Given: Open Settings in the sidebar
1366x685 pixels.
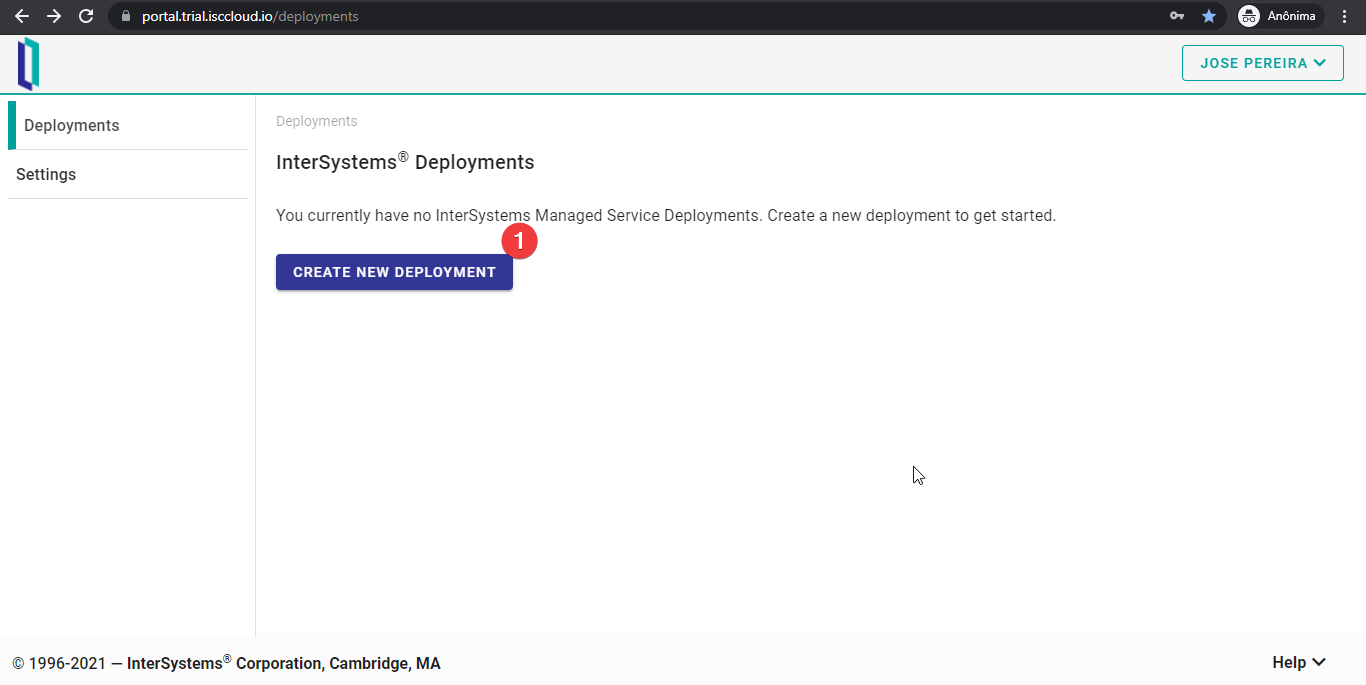Looking at the screenshot, I should (128, 174).
